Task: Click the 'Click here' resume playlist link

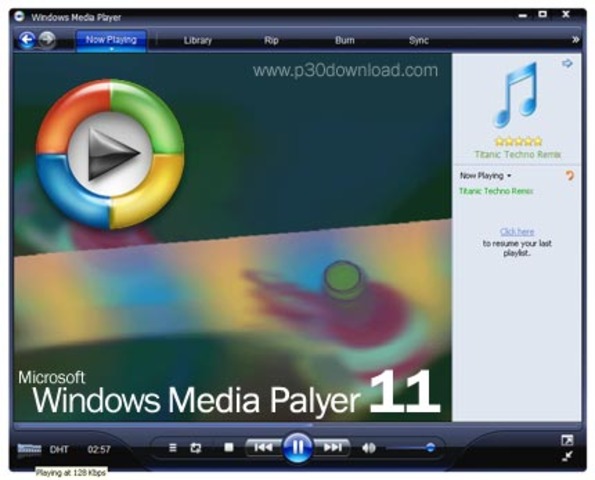Action: [517, 231]
